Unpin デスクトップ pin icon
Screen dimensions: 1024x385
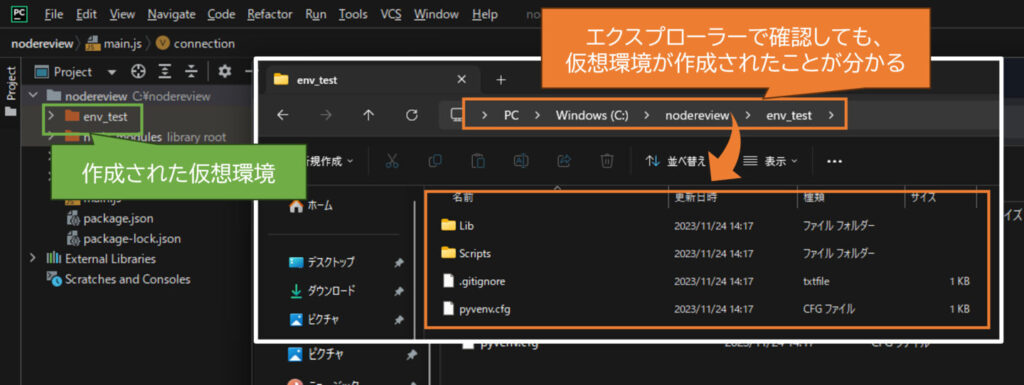pos(398,262)
